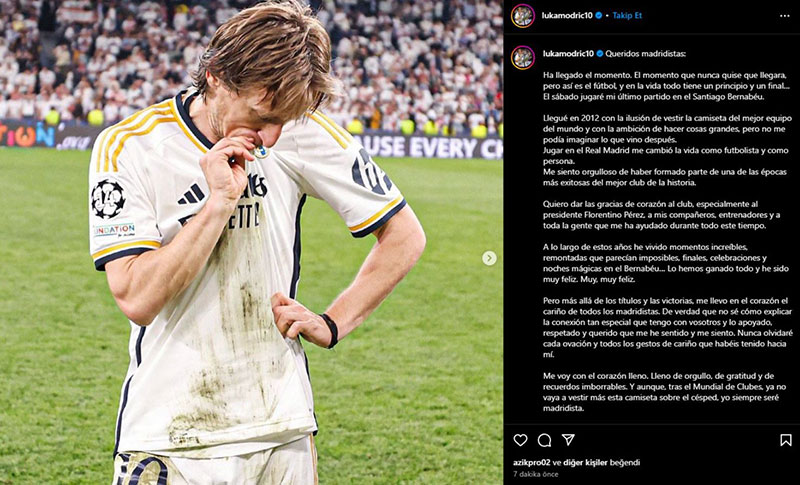The image size is (800, 485).
Task: Click the verified badge in post header
Action: [599, 15]
